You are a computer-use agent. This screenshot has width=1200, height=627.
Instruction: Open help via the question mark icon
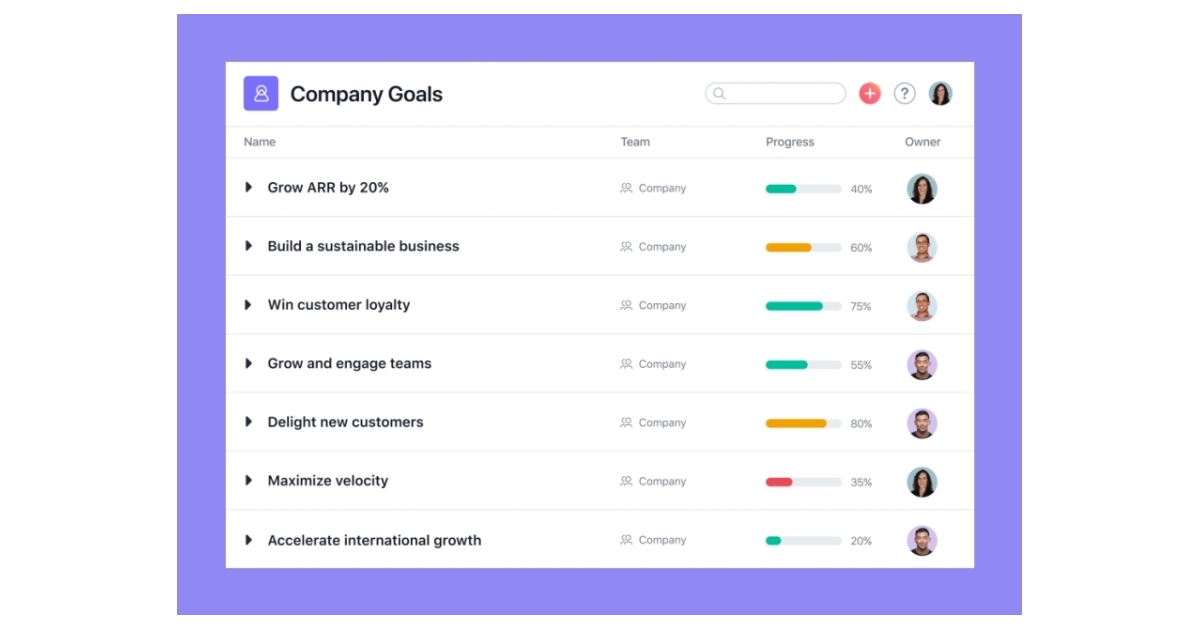coord(903,93)
